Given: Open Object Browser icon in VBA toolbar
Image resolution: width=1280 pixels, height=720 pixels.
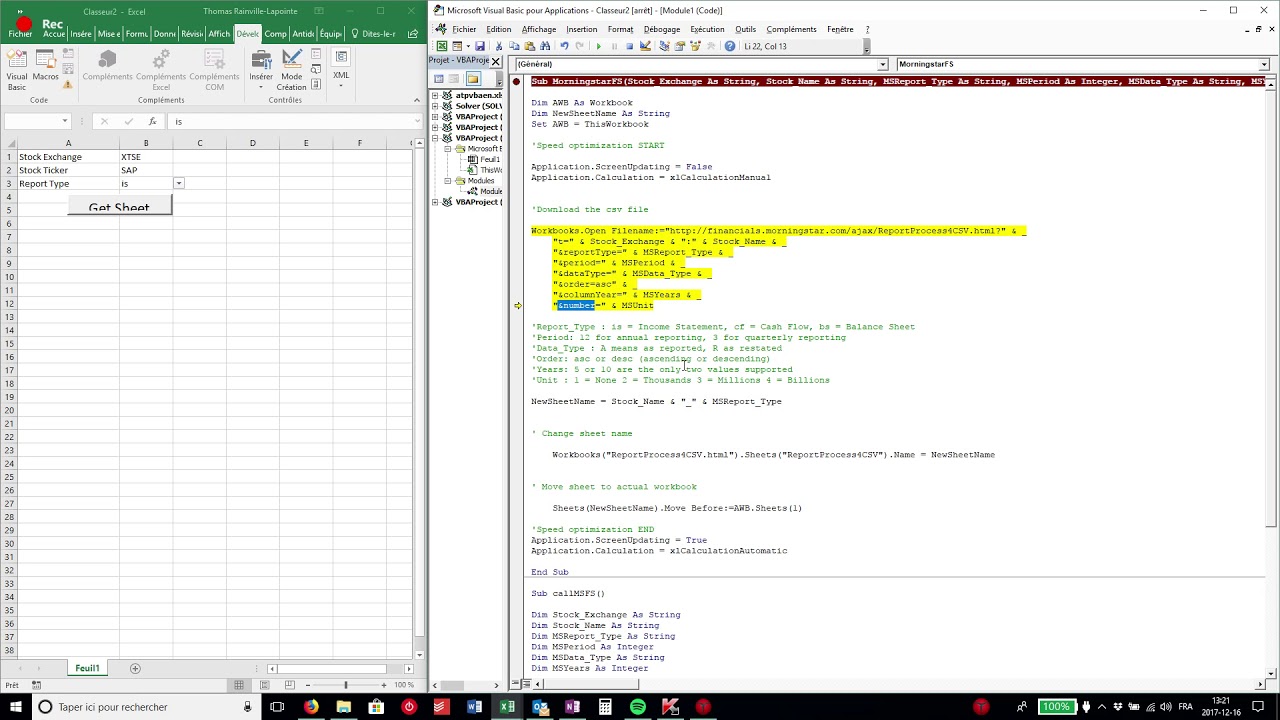Looking at the screenshot, I should tap(695, 46).
